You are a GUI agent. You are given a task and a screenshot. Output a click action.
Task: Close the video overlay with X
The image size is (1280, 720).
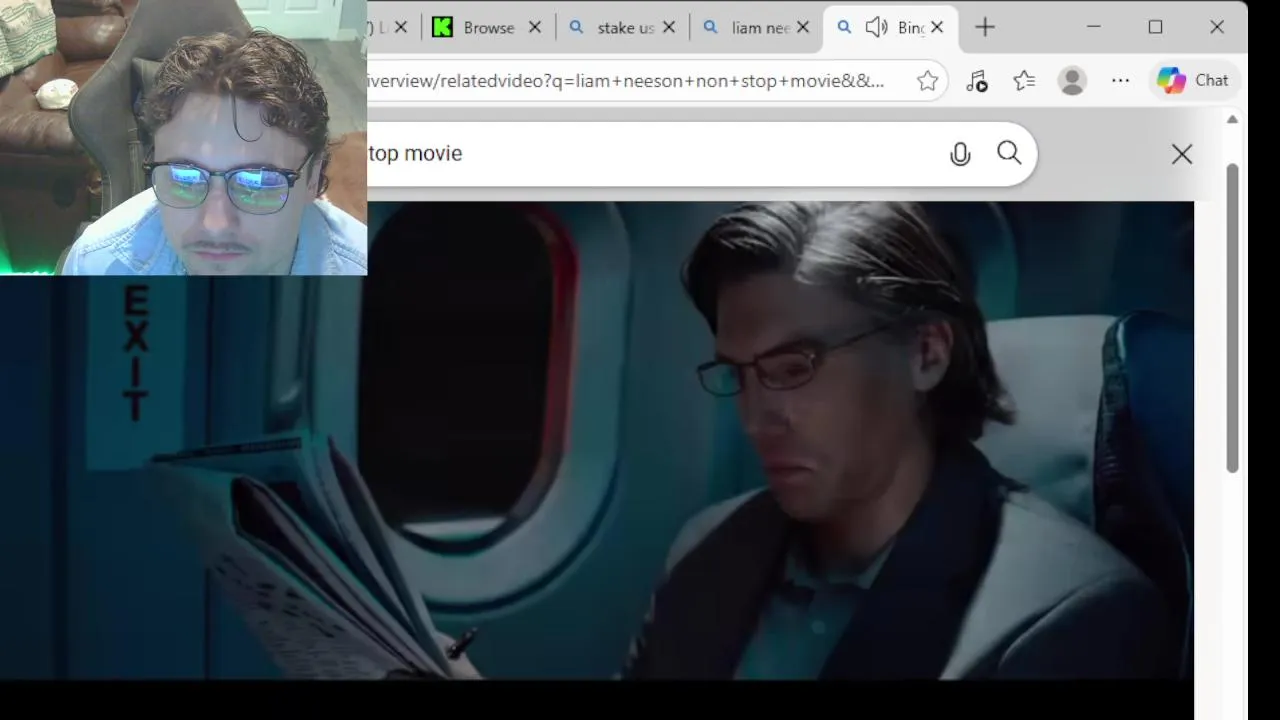pyautogui.click(x=1182, y=154)
